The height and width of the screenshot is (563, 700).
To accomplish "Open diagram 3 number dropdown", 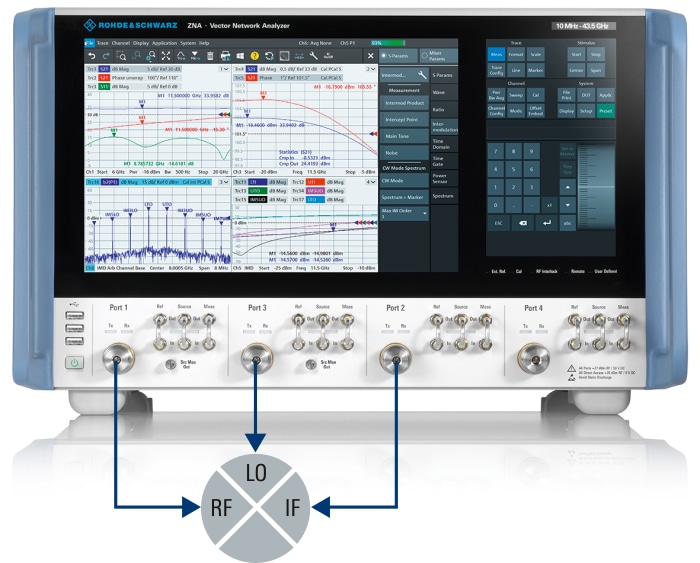I will [x=224, y=182].
